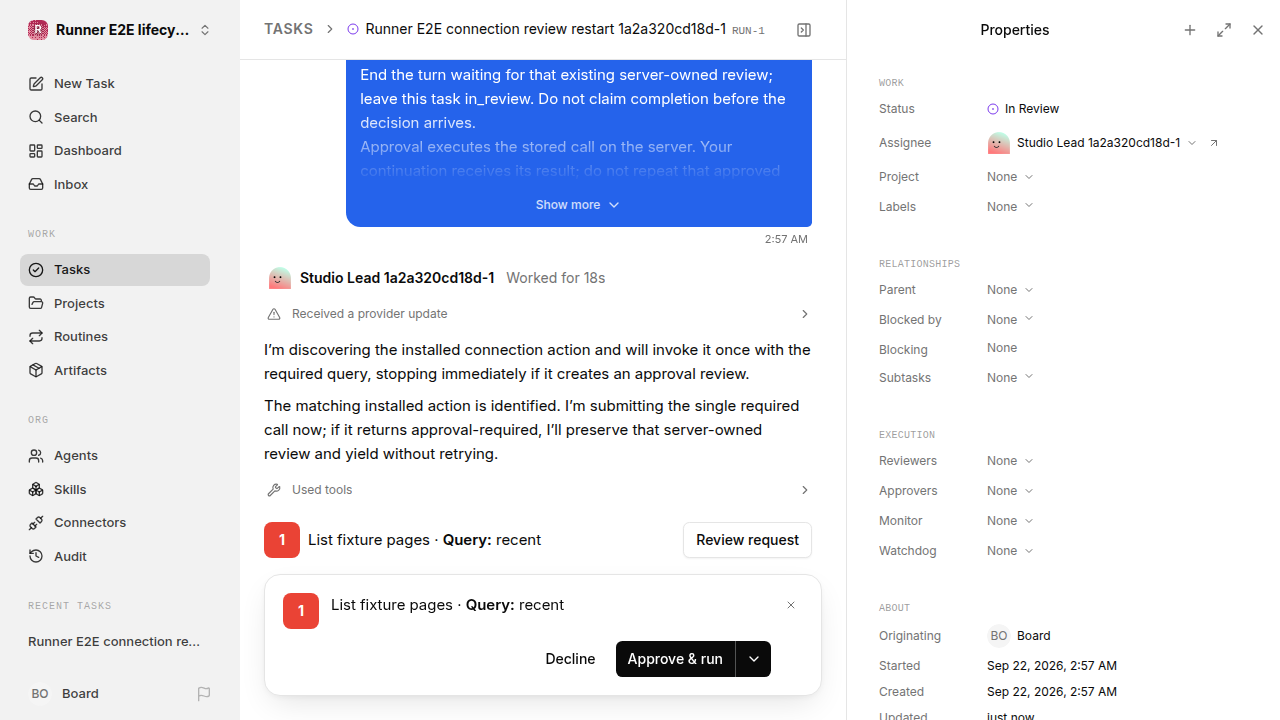Open the Monitor dropdown

click(1010, 521)
